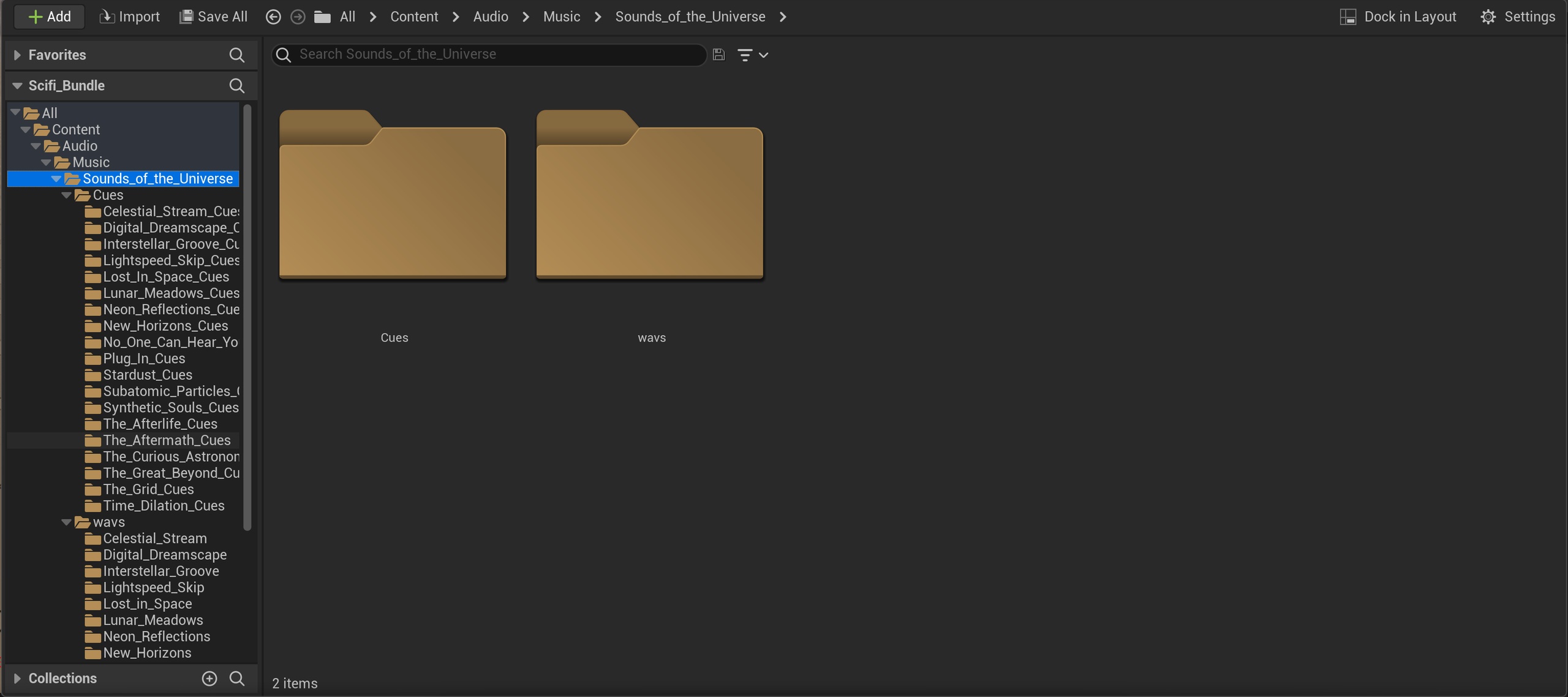This screenshot has height=697, width=1568.
Task: Select Stardust_Cues tree folder
Action: 138,375
